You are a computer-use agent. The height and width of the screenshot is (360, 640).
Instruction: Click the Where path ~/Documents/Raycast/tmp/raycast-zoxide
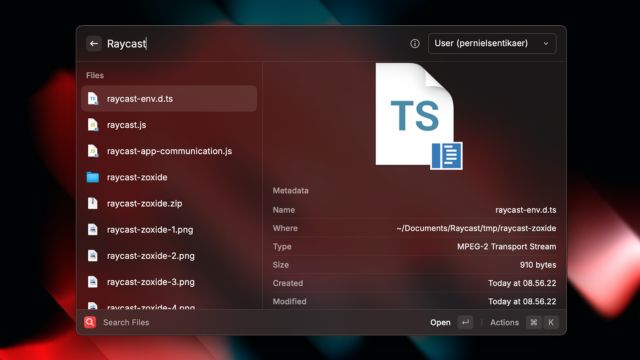pos(476,228)
